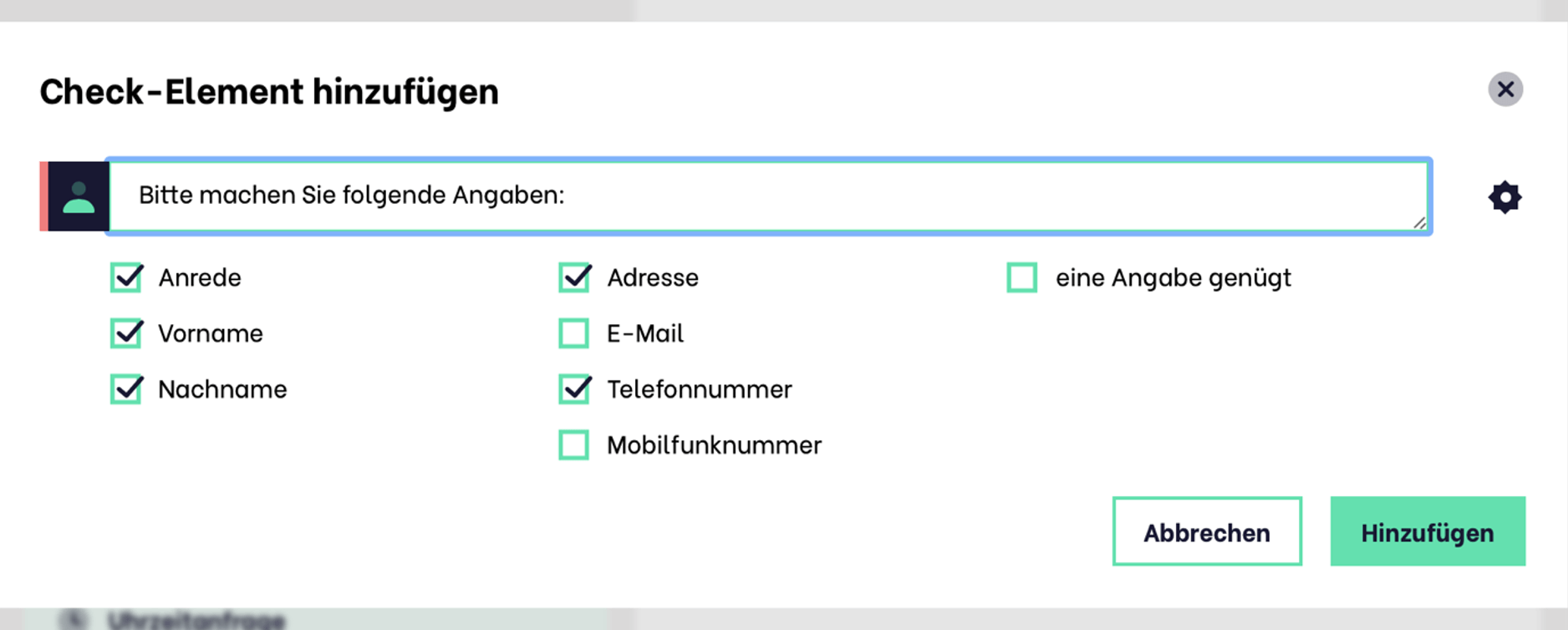Enable the 'eine Angabe genügt' checkbox

(x=1022, y=277)
